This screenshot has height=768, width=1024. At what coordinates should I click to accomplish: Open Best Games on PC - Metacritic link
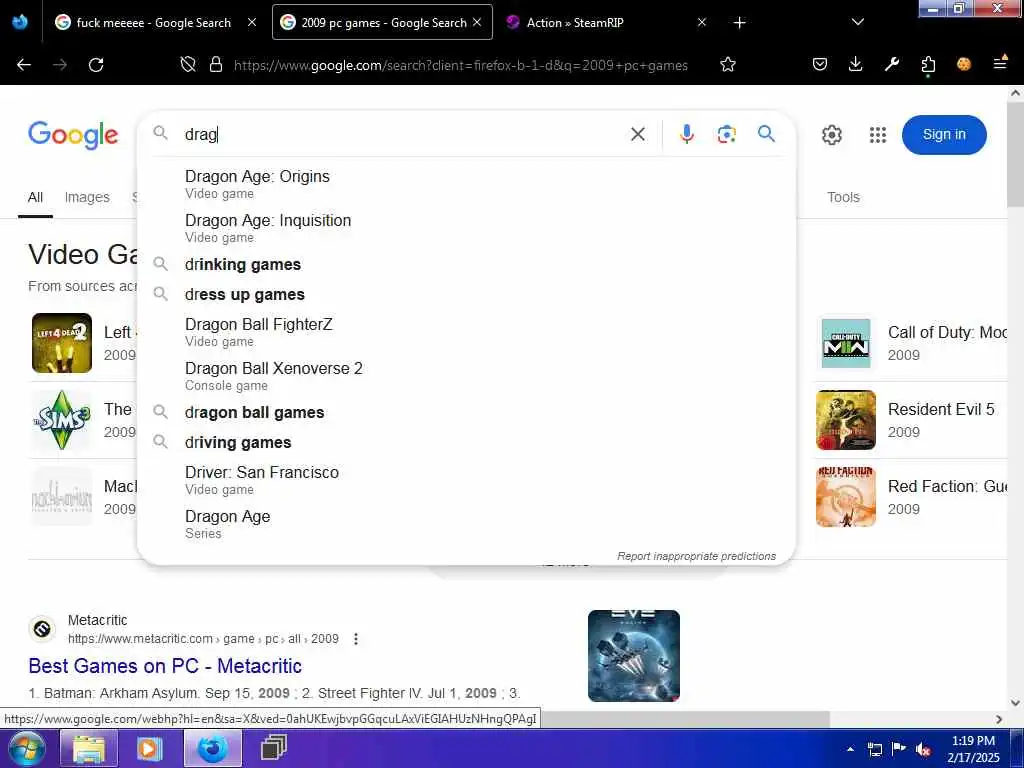[x=165, y=666]
